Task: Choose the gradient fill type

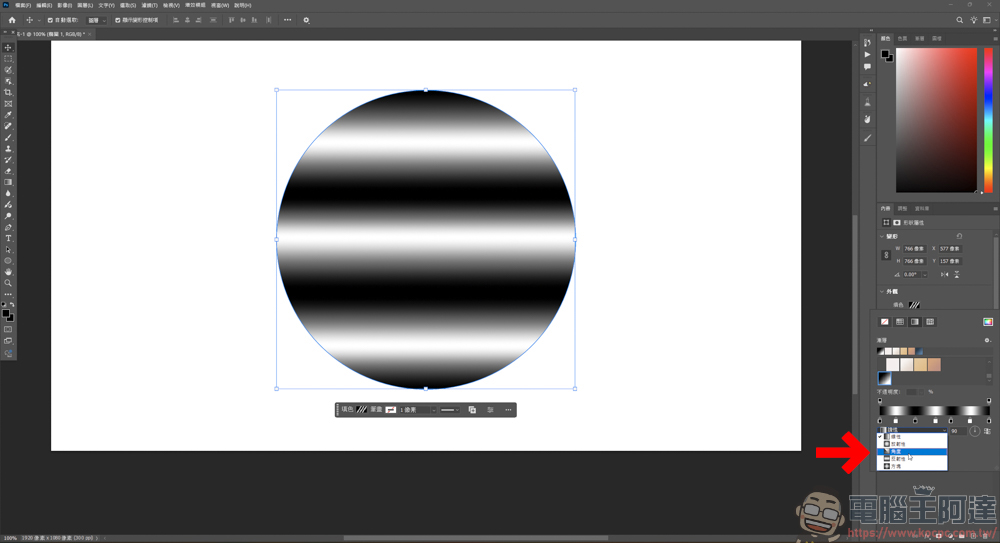Action: pyautogui.click(x=915, y=322)
